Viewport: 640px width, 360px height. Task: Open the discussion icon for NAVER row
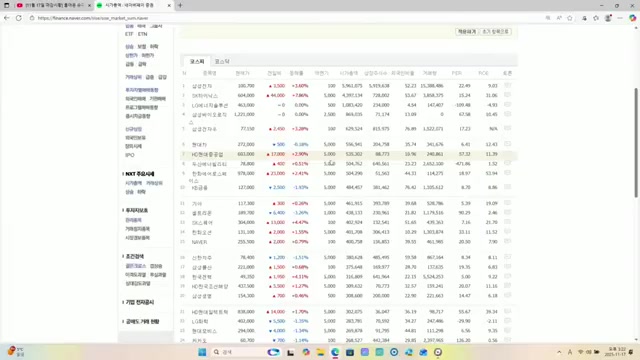[507, 241]
